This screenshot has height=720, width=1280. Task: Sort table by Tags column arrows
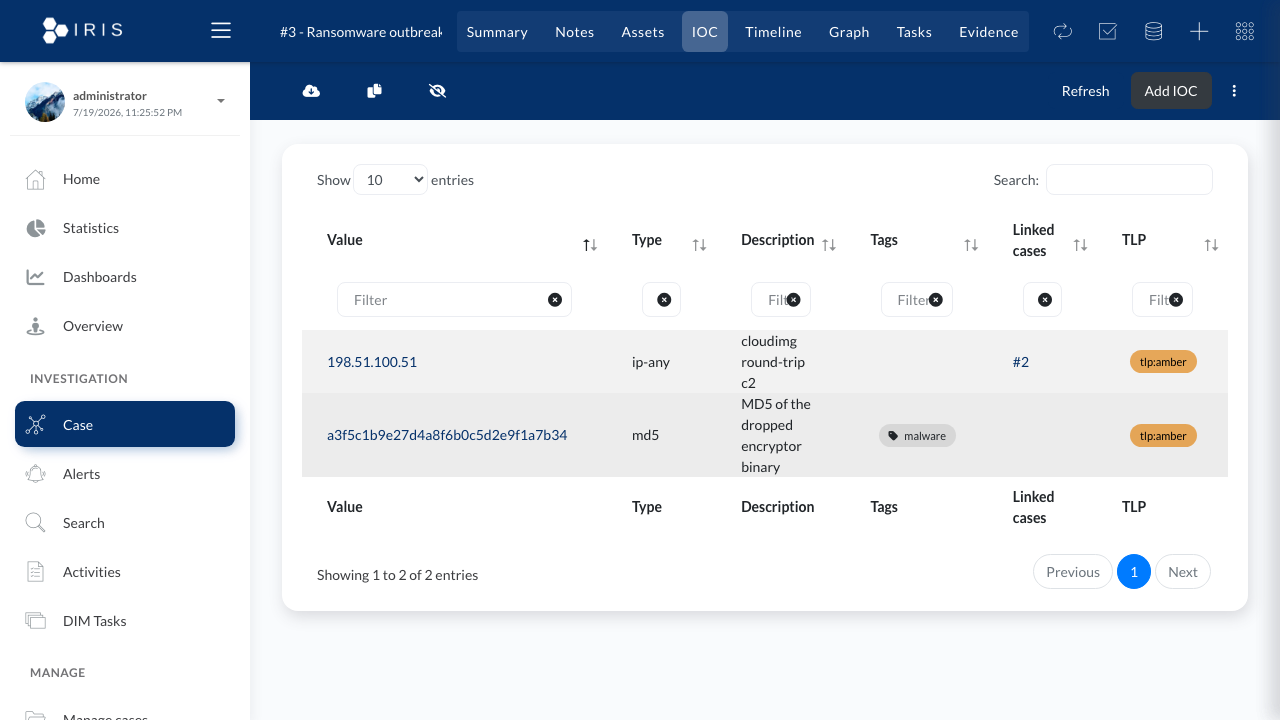tap(971, 245)
